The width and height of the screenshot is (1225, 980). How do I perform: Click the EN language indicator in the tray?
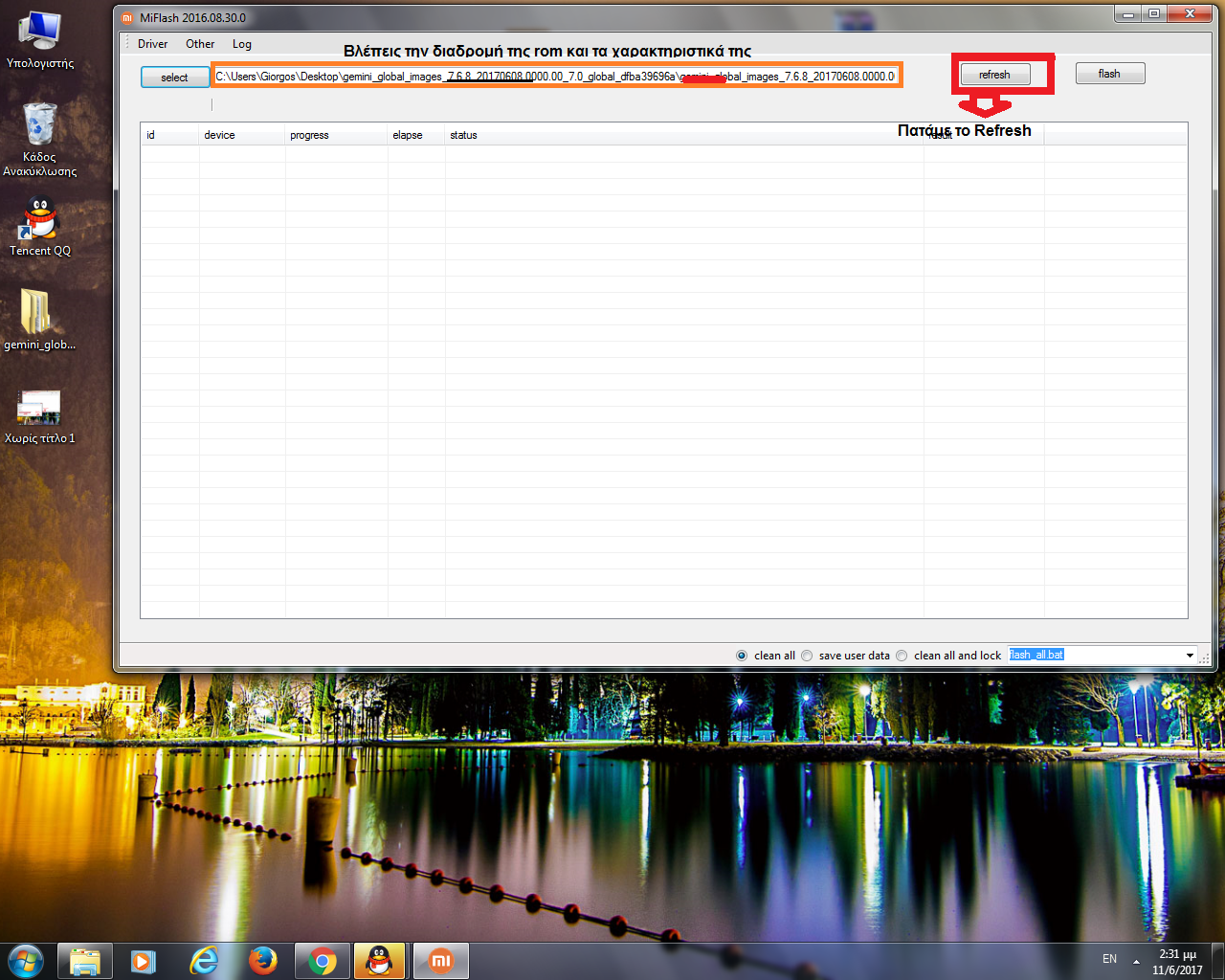click(x=1109, y=959)
